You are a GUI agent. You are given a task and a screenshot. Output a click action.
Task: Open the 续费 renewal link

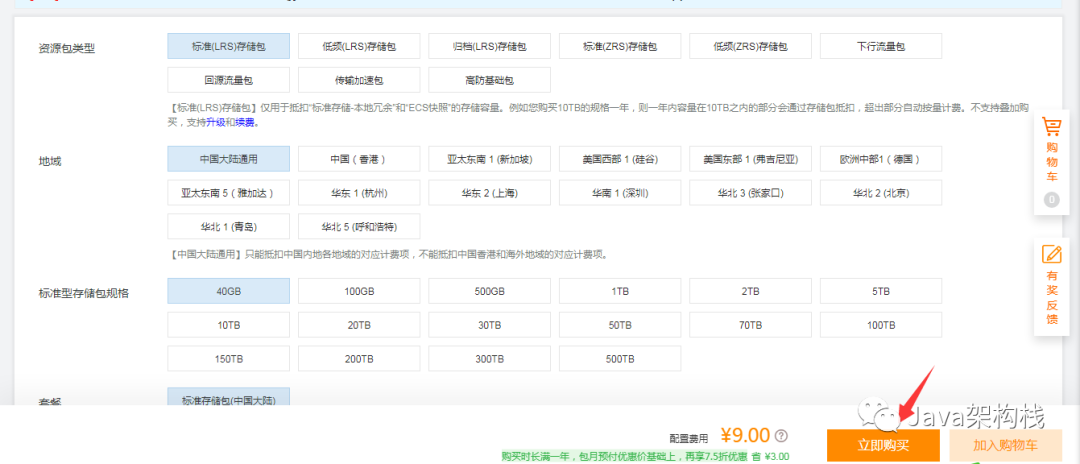pyautogui.click(x=244, y=123)
